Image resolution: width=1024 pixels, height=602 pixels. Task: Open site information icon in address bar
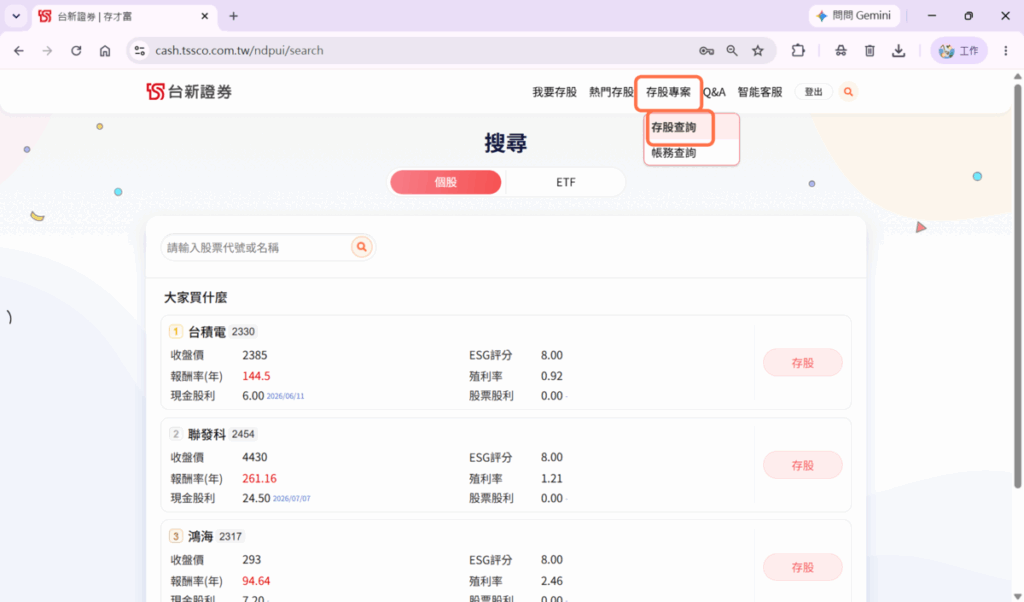(x=139, y=50)
